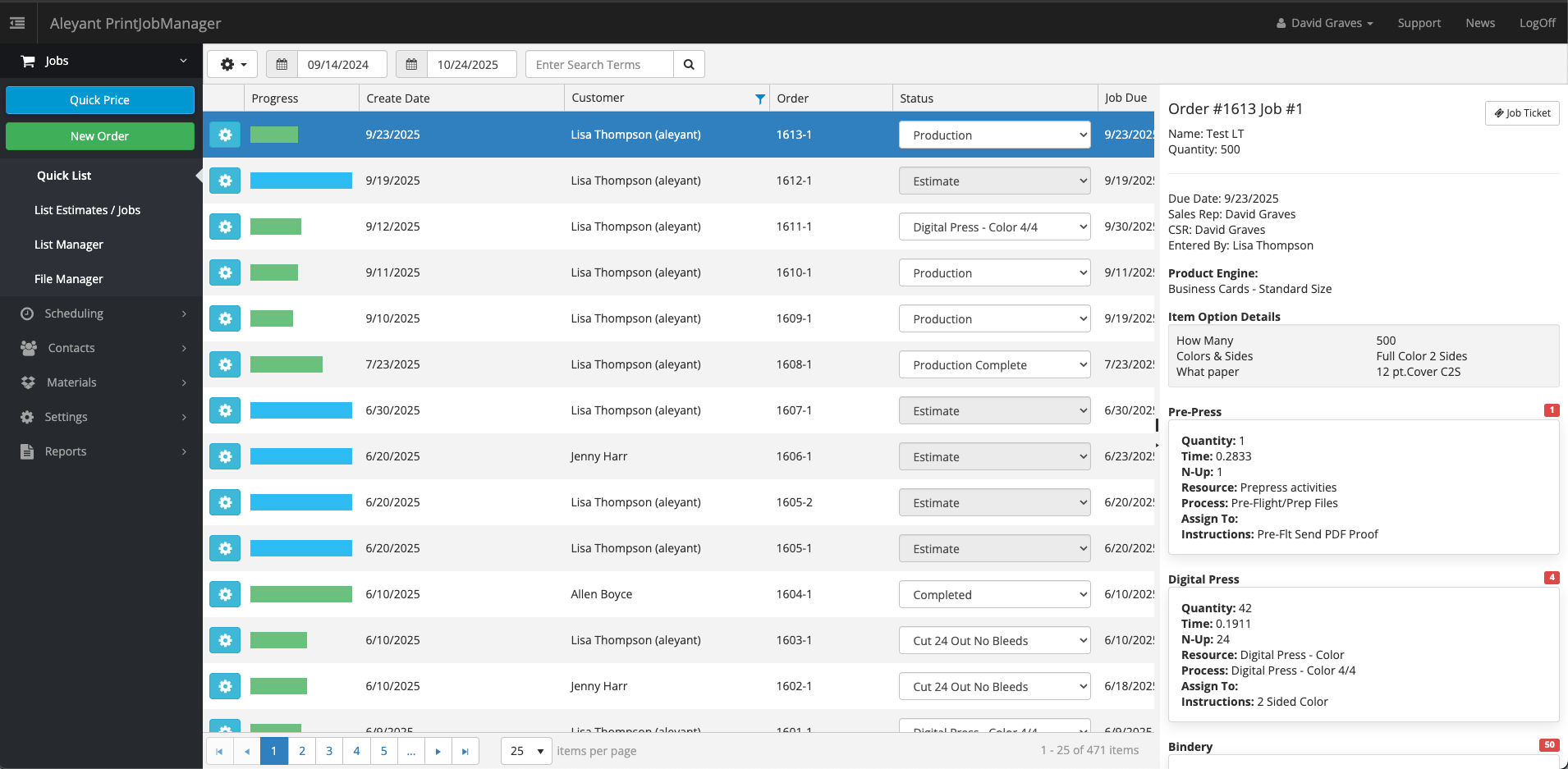Open gear actions for order 1613-1
This screenshot has height=769, width=1568.
pos(225,135)
